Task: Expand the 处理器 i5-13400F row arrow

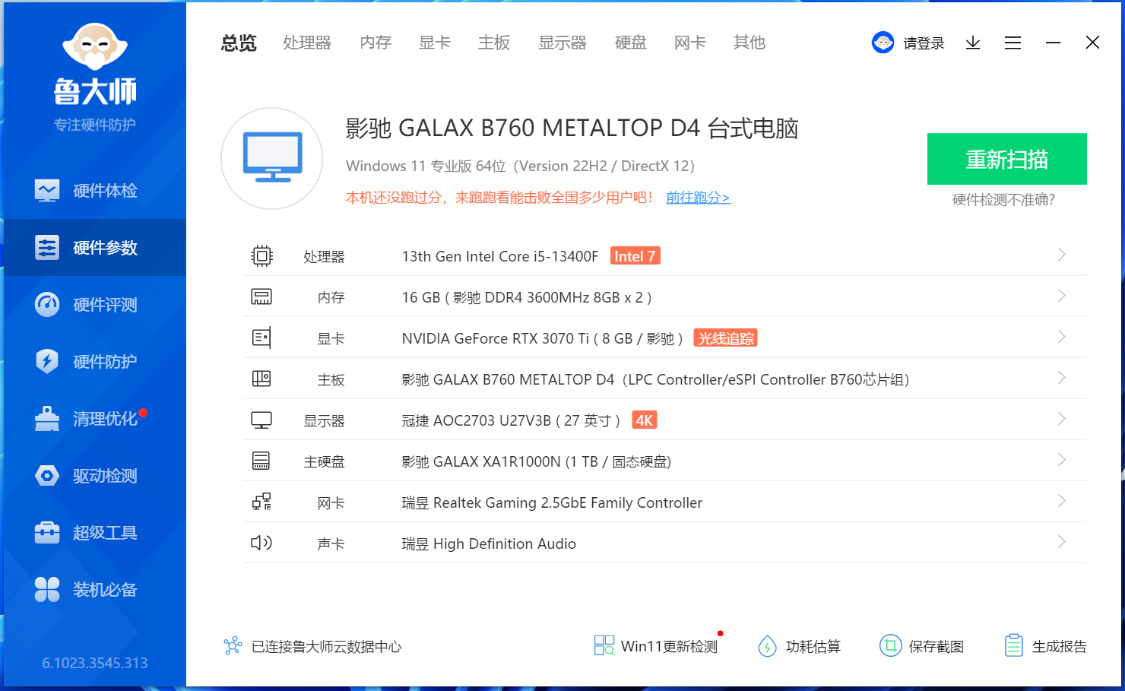Action: (x=1061, y=255)
